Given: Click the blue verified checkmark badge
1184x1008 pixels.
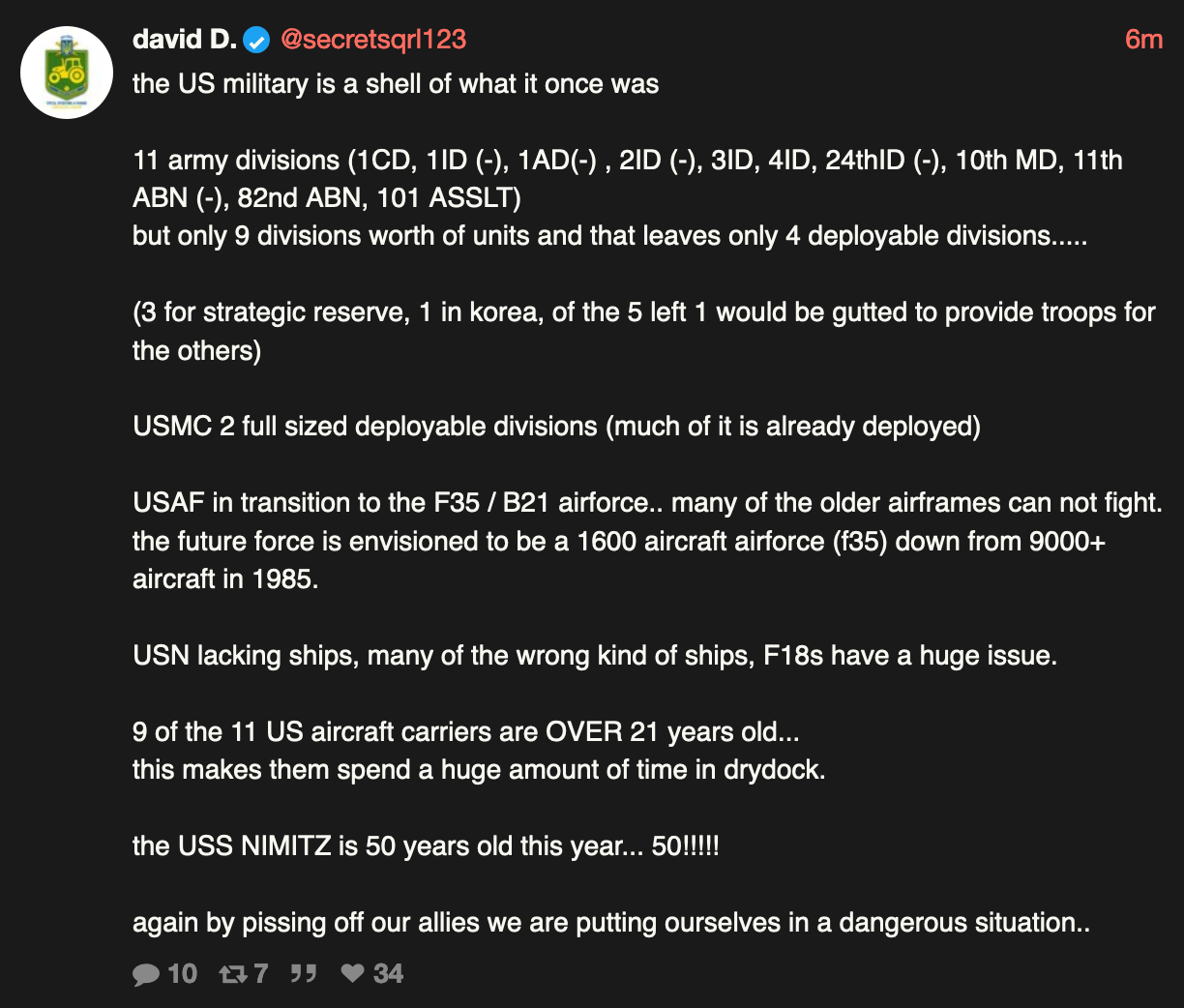Looking at the screenshot, I should (255, 41).
